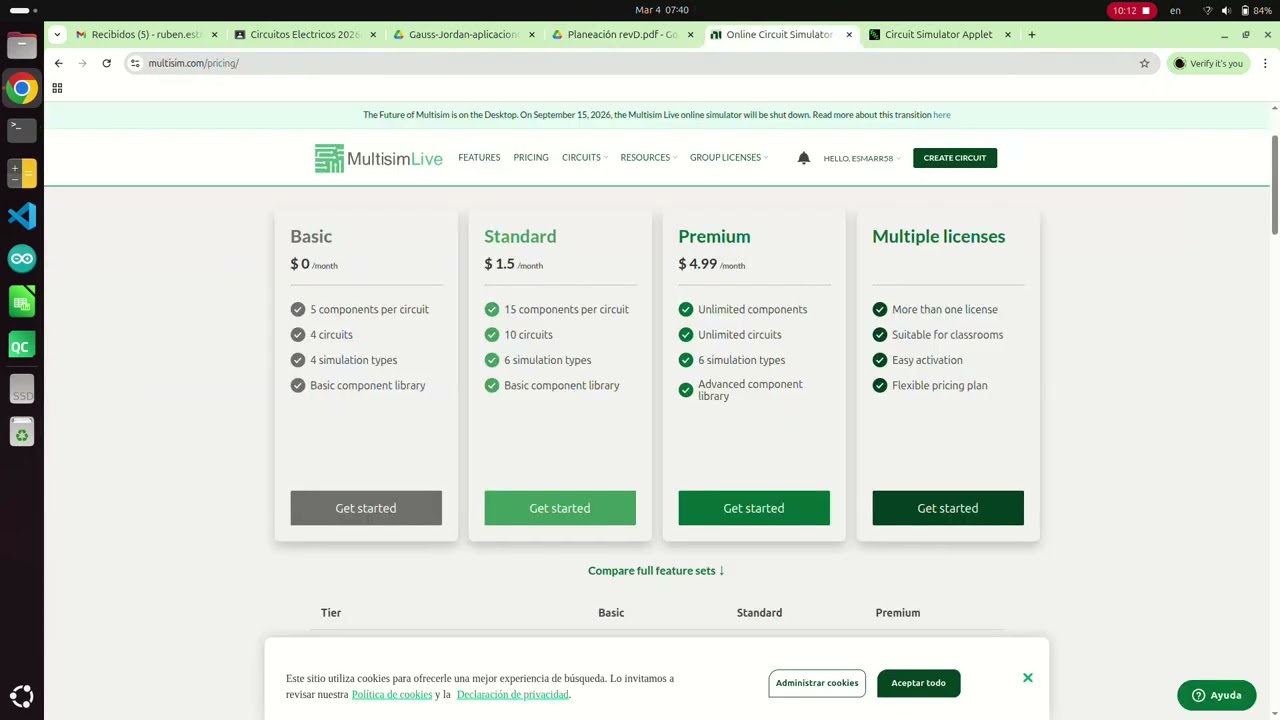
Task: Click the MultisimLive logo
Action: click(378, 158)
